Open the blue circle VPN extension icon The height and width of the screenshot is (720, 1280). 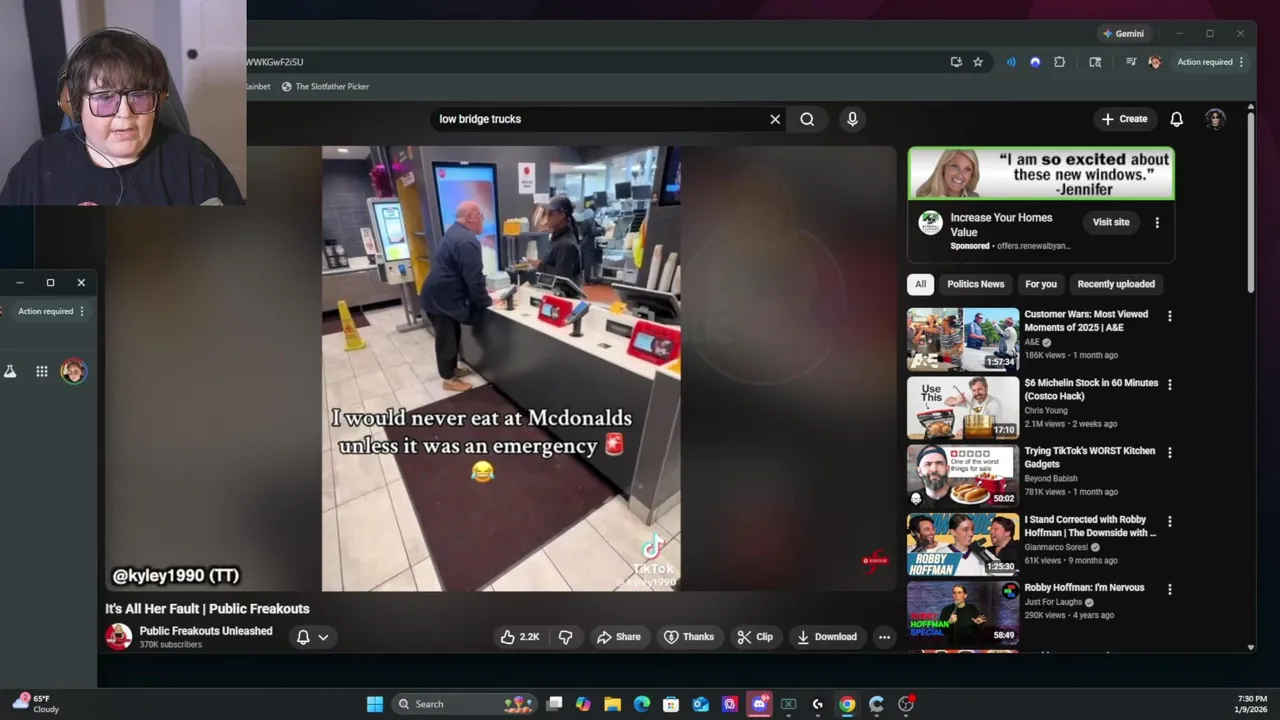(1035, 62)
